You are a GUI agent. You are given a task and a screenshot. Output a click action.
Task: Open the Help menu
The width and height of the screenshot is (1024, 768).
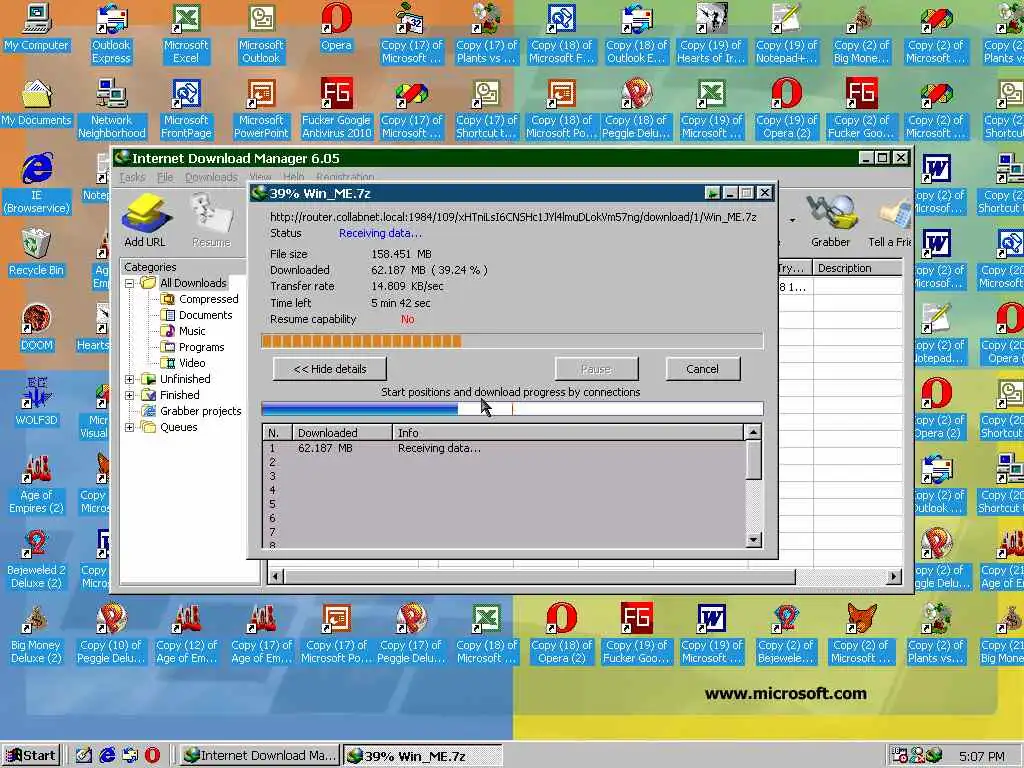293,177
